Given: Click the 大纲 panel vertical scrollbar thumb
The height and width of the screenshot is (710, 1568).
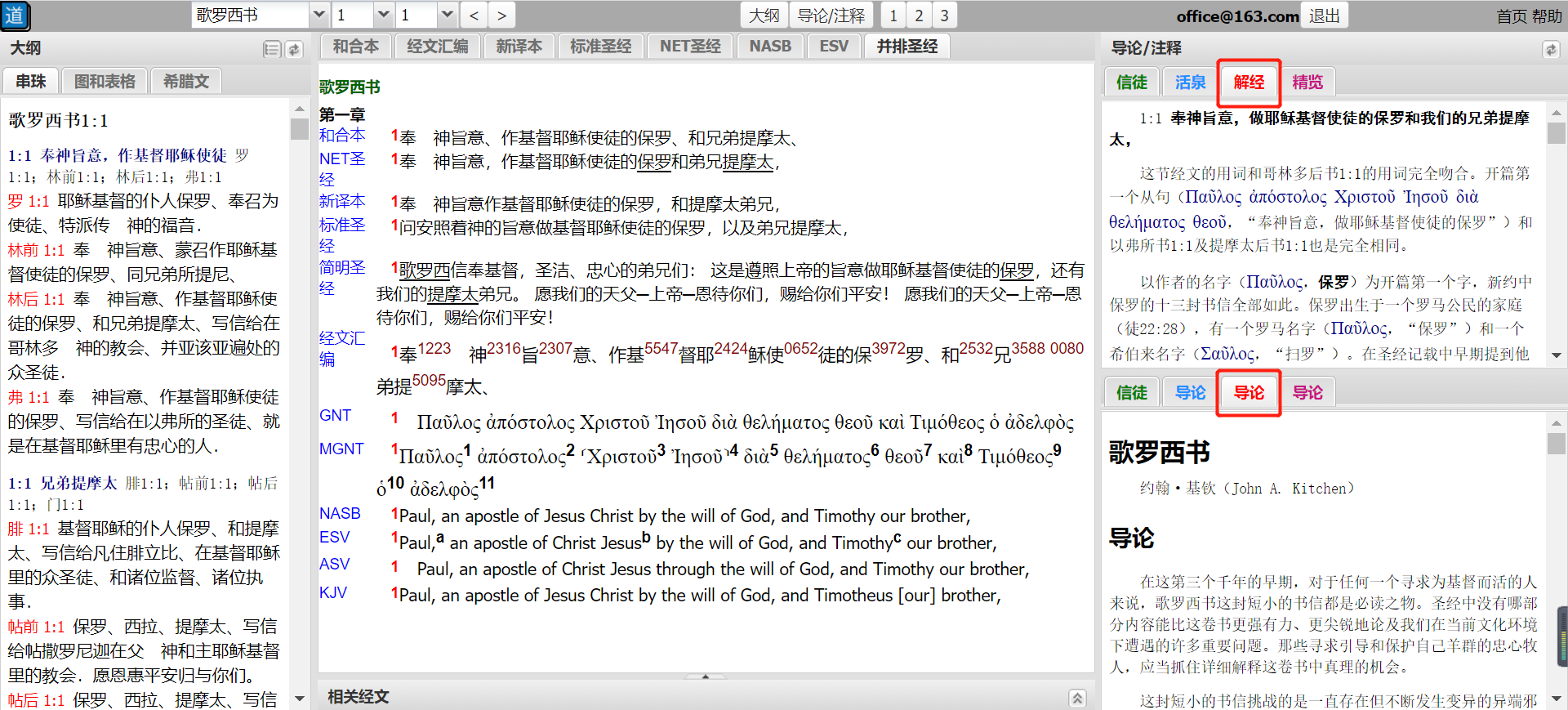Looking at the screenshot, I should tap(299, 129).
